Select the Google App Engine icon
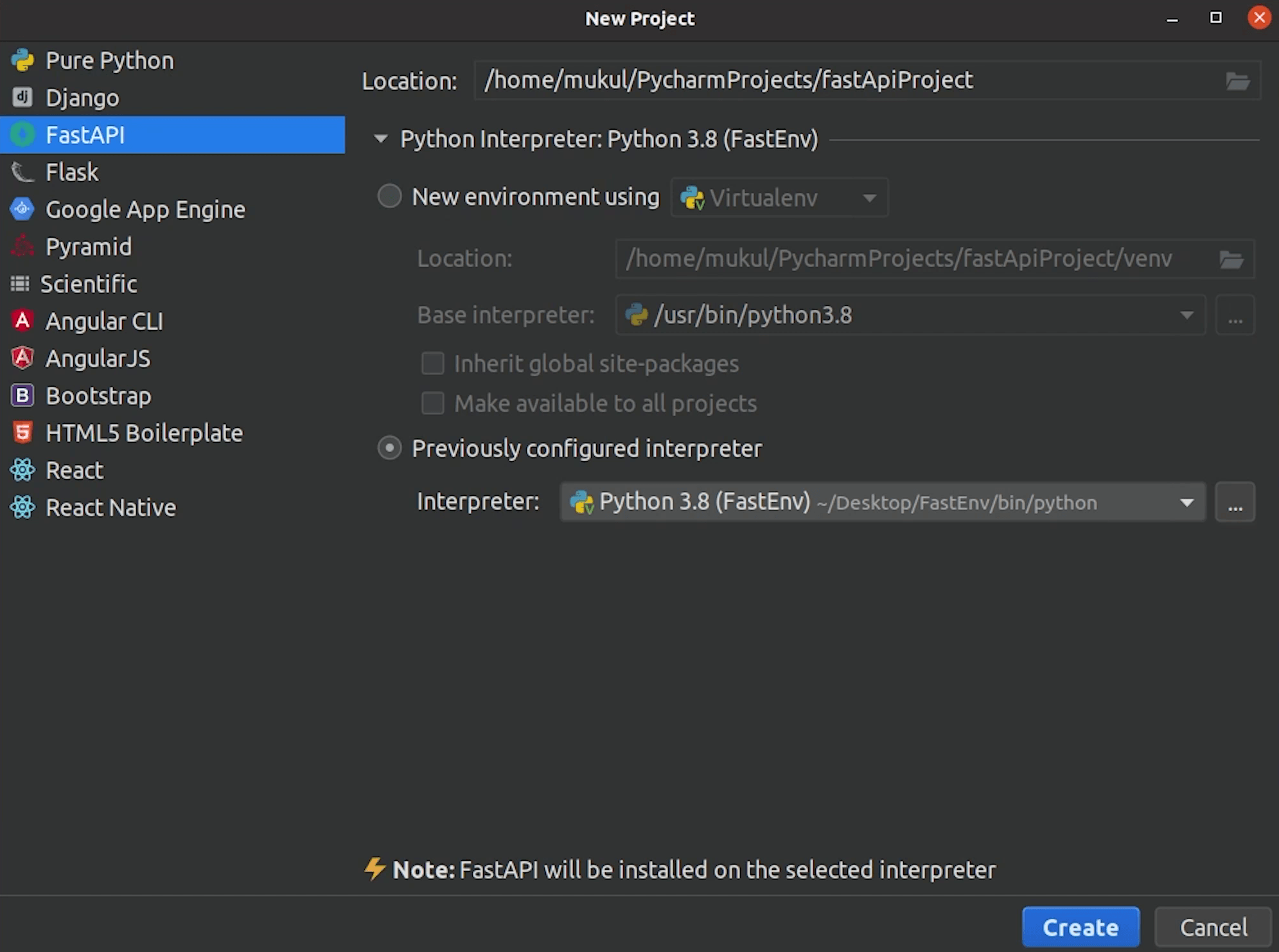 pyautogui.click(x=23, y=209)
